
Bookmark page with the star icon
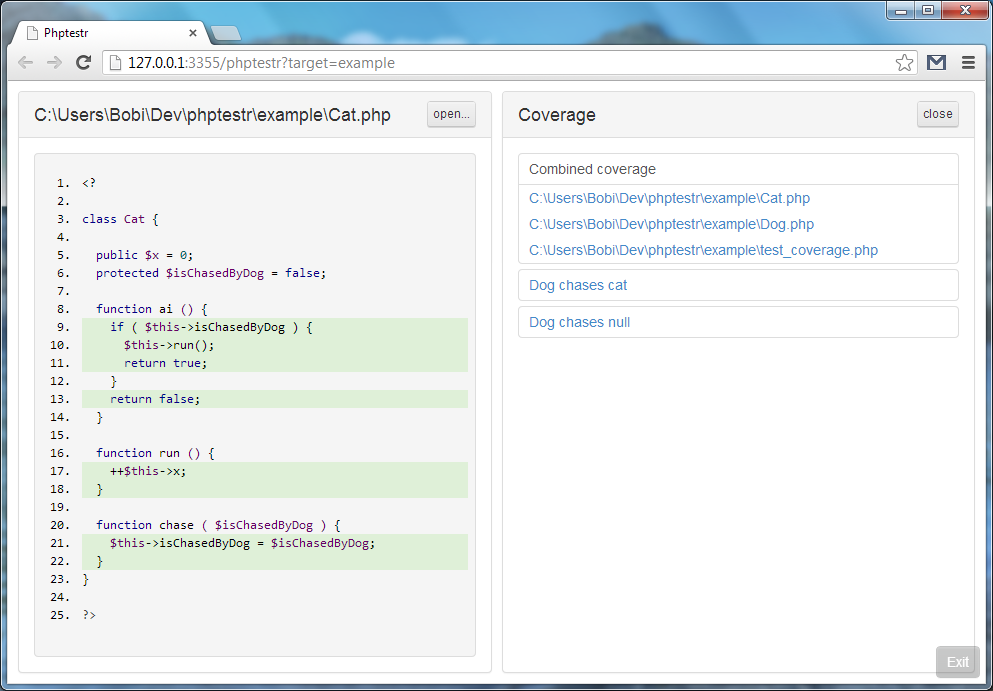[x=904, y=63]
